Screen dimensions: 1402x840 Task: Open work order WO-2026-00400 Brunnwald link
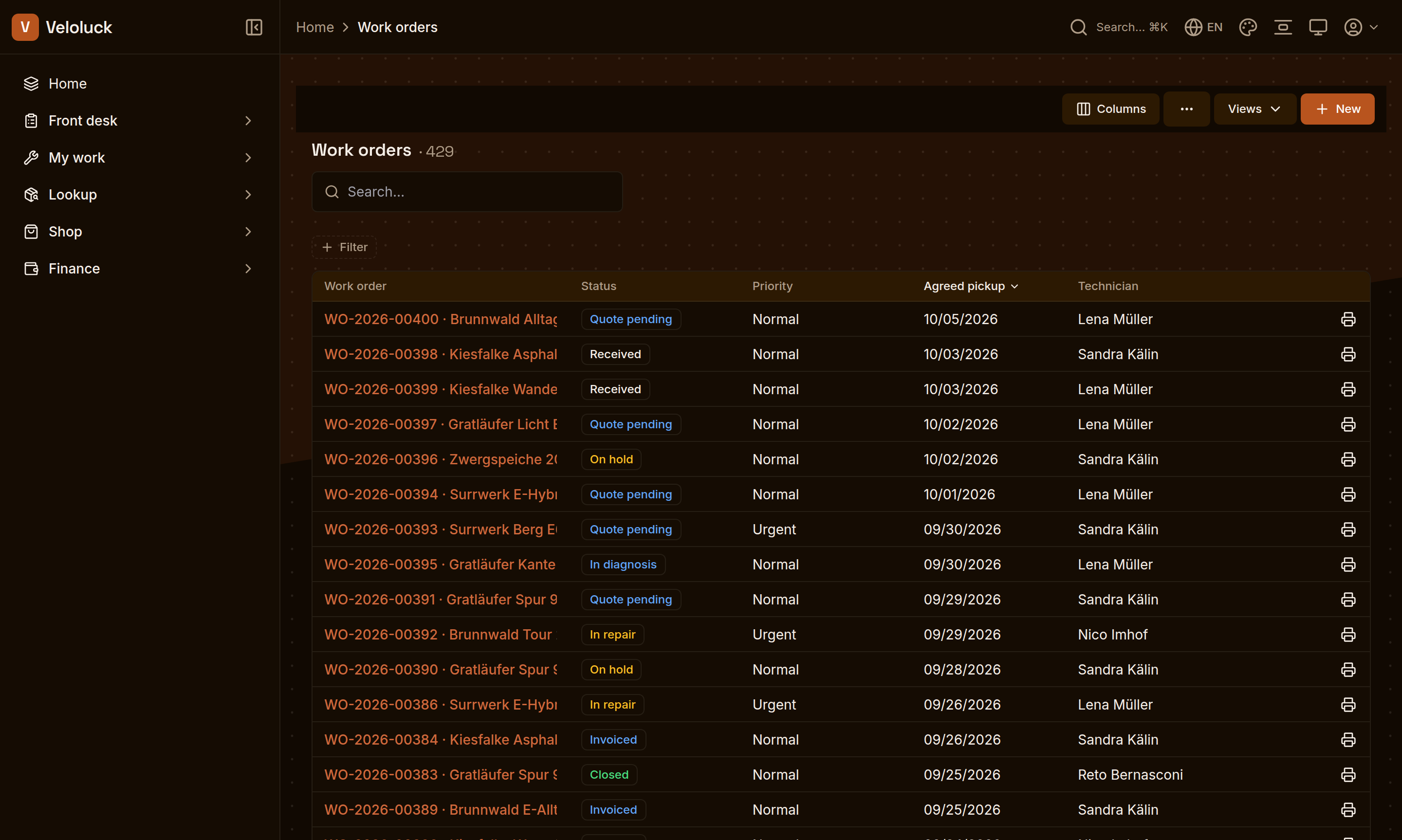(441, 319)
